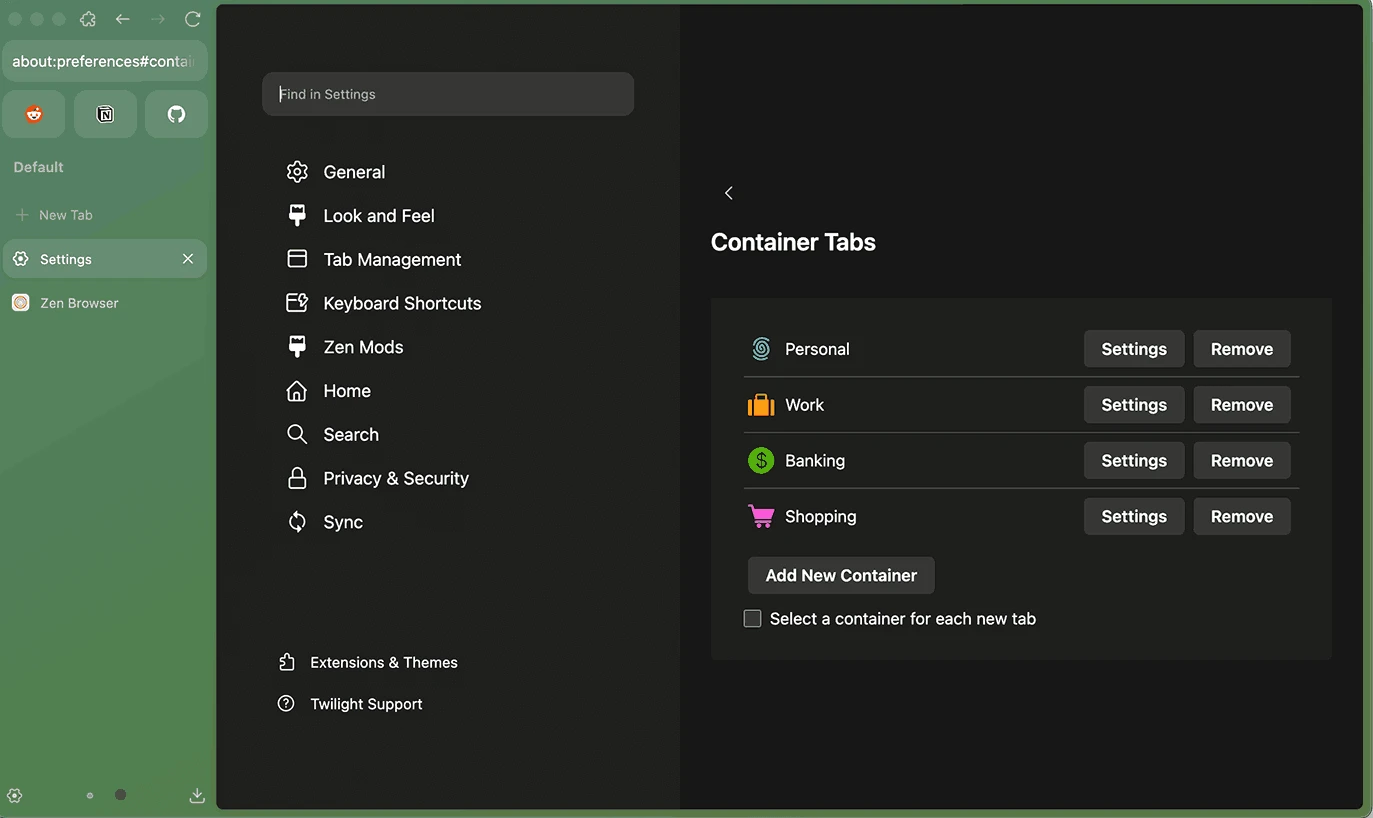Go back using the toolbar back arrow

(123, 19)
